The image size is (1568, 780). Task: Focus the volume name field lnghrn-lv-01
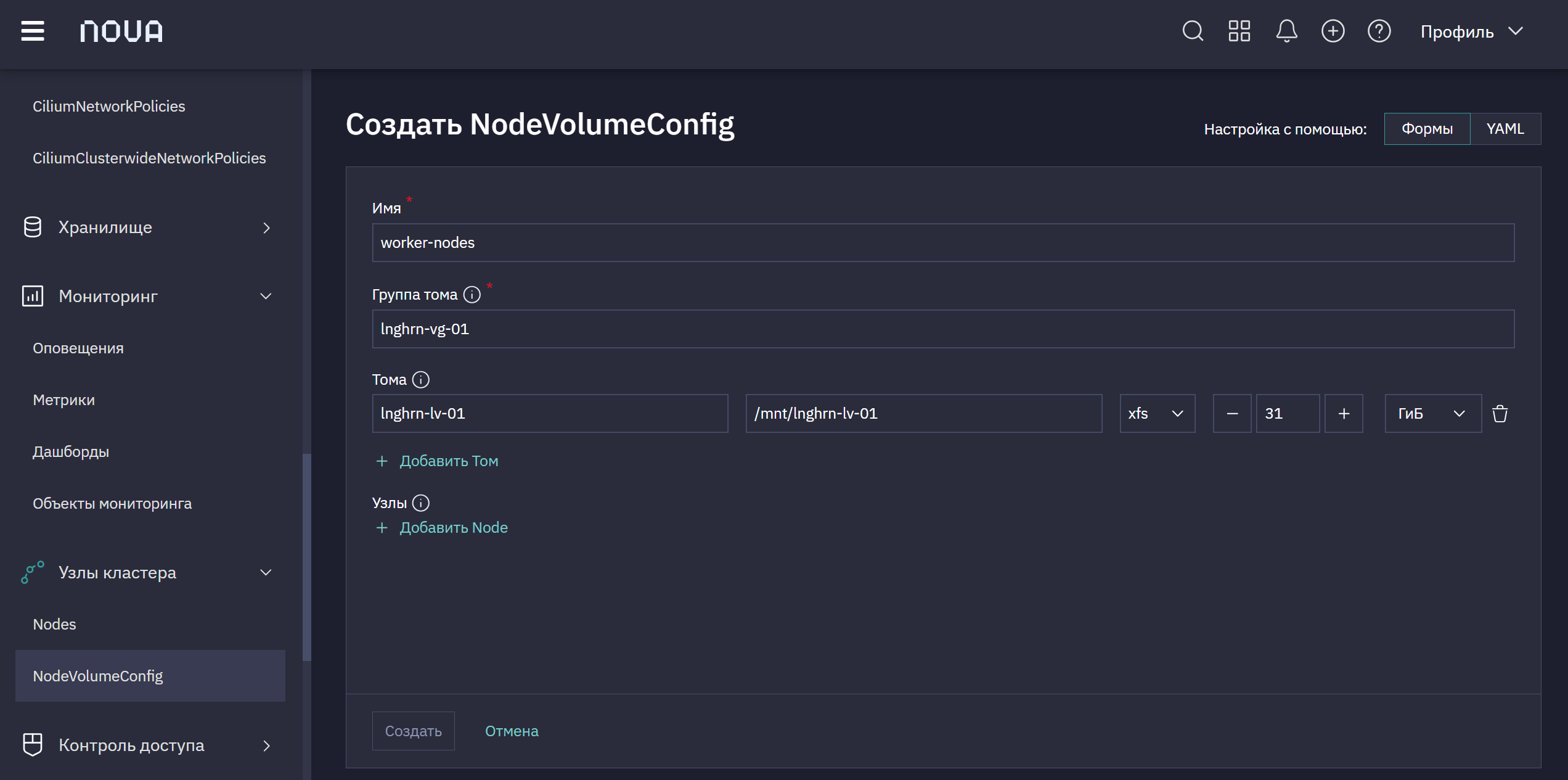click(x=550, y=414)
